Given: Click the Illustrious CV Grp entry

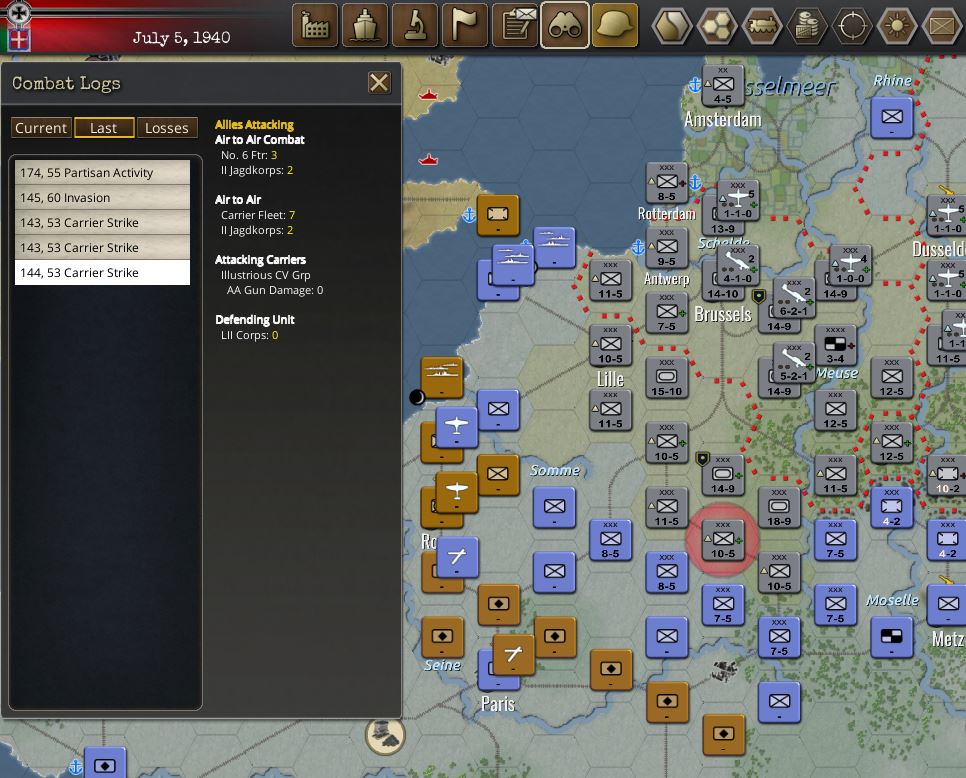Looking at the screenshot, I should click(266, 275).
